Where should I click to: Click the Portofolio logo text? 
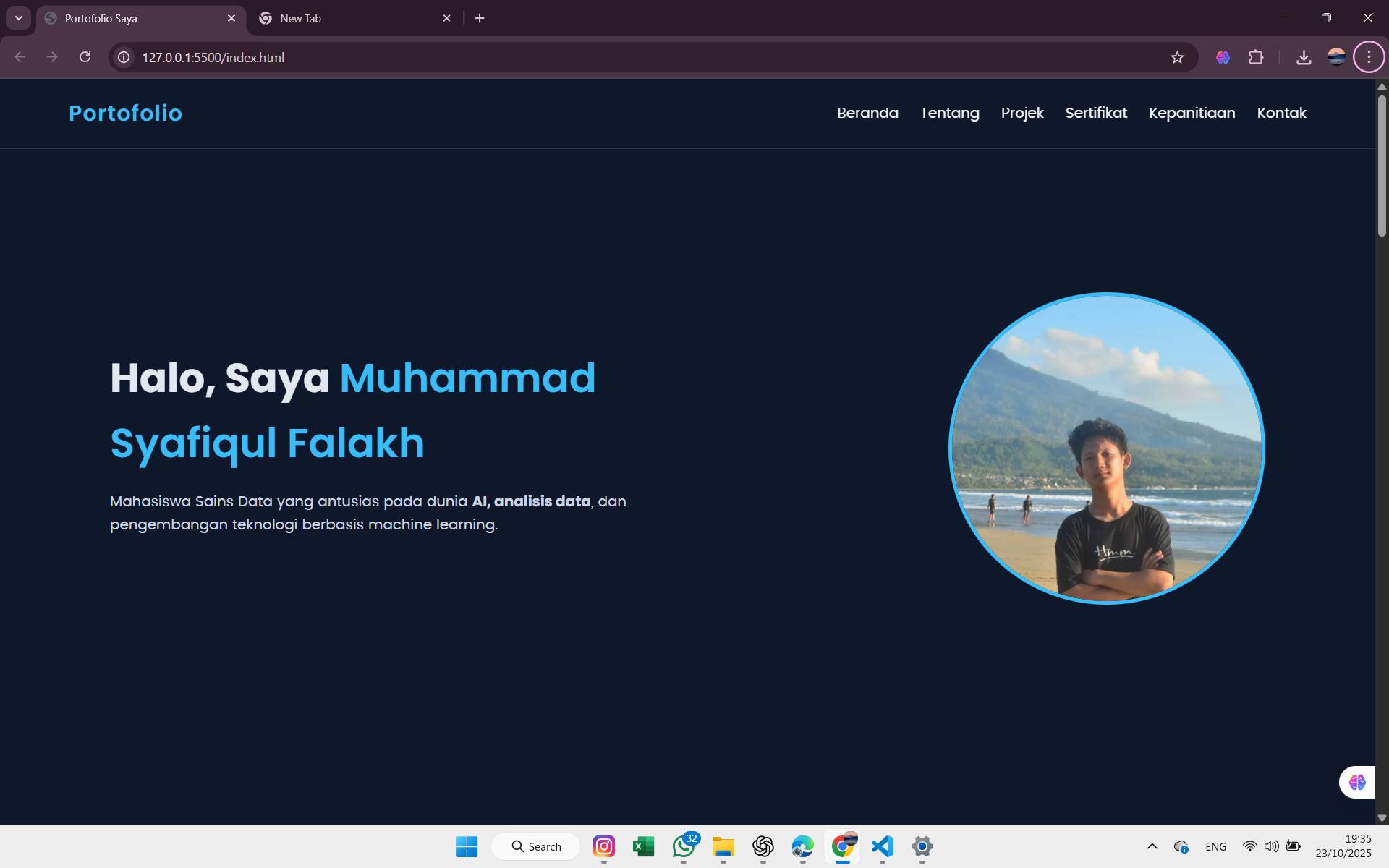pos(125,113)
